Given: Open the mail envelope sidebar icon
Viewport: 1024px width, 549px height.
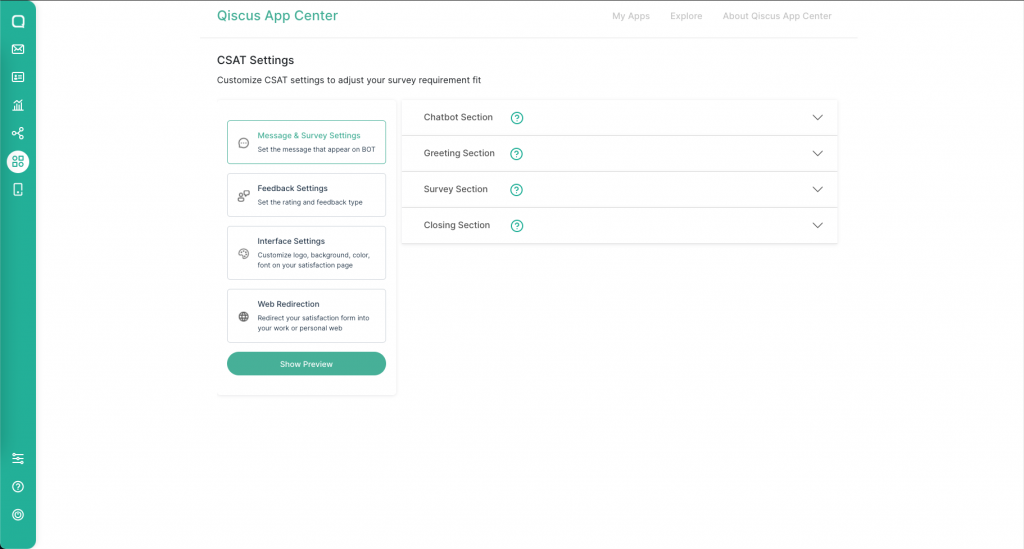Looking at the screenshot, I should tap(18, 49).
